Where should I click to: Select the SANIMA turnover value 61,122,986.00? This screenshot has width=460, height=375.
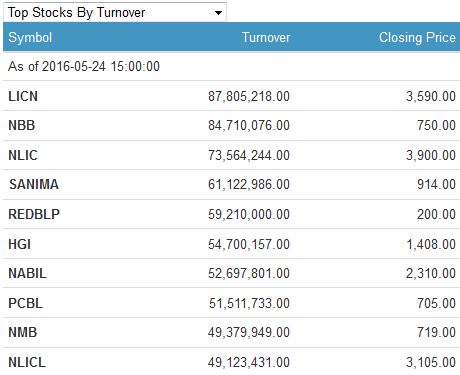pyautogui.click(x=249, y=184)
